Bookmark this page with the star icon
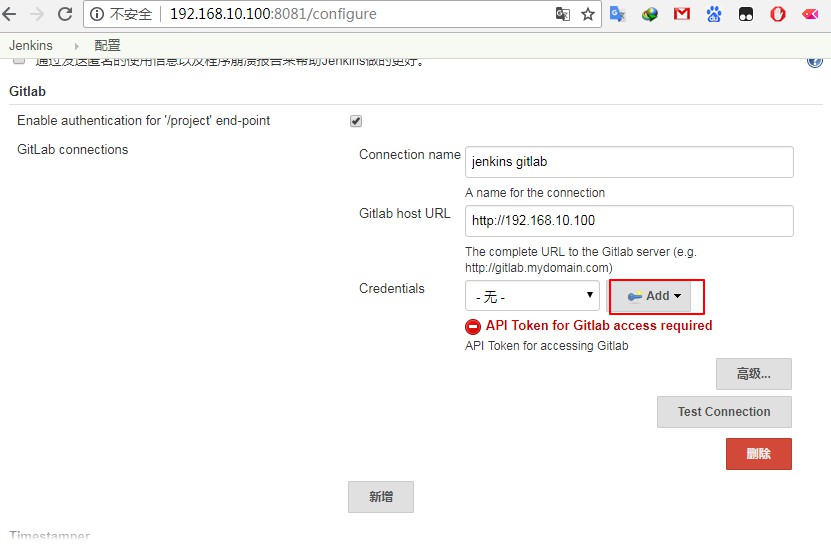This screenshot has height=544, width=831. tap(588, 15)
